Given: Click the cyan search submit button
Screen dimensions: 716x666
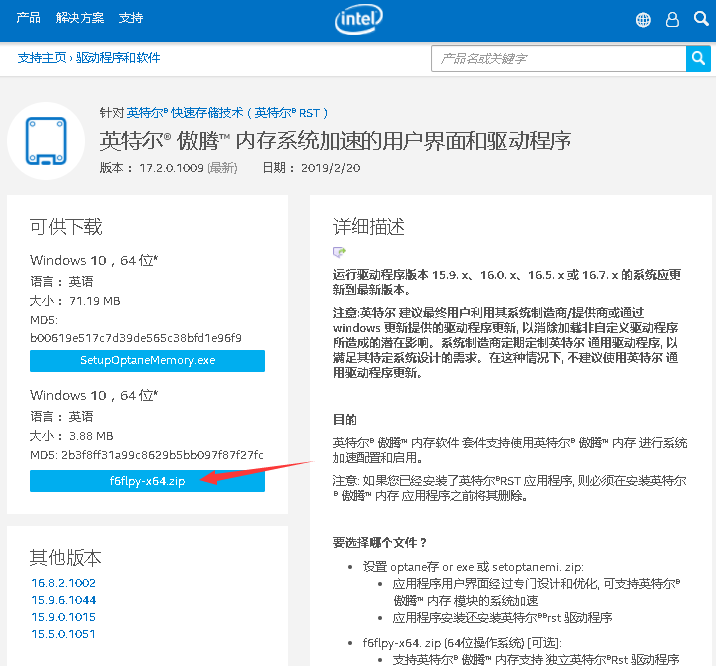Looking at the screenshot, I should (698, 58).
